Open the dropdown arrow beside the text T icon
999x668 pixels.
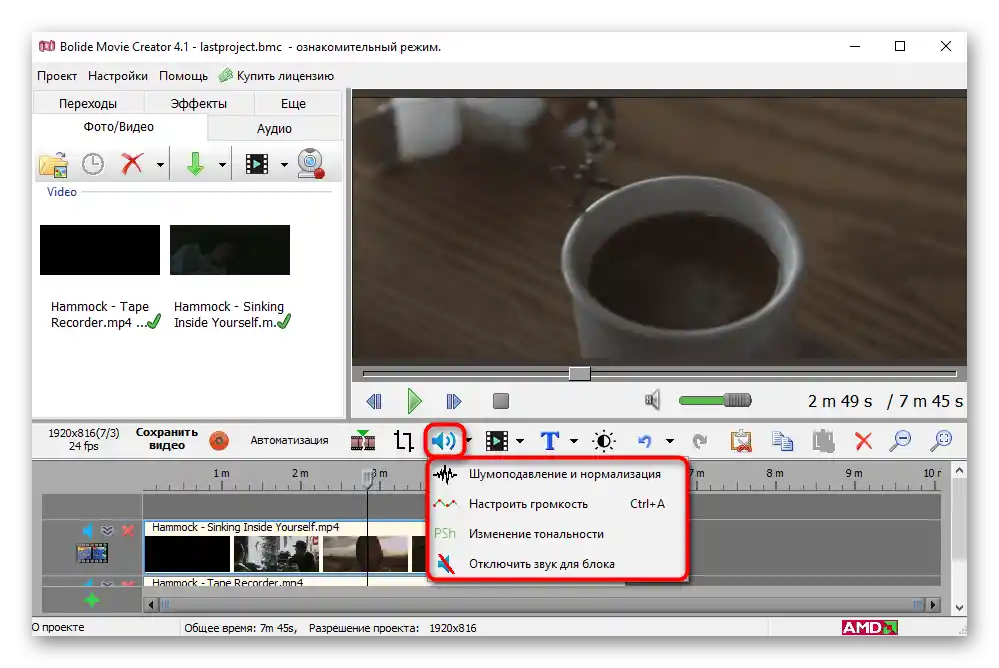573,440
